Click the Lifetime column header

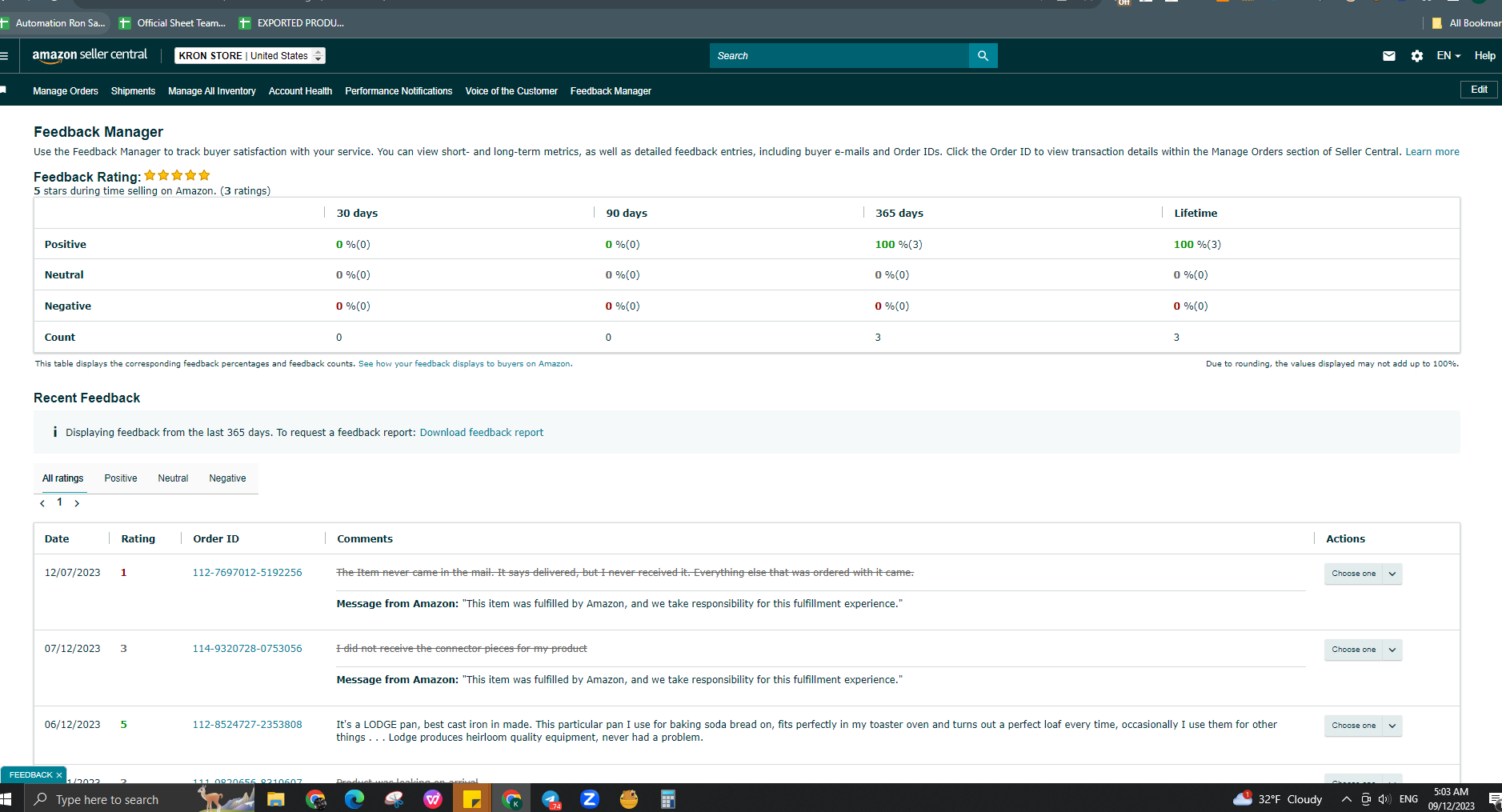coord(1196,214)
